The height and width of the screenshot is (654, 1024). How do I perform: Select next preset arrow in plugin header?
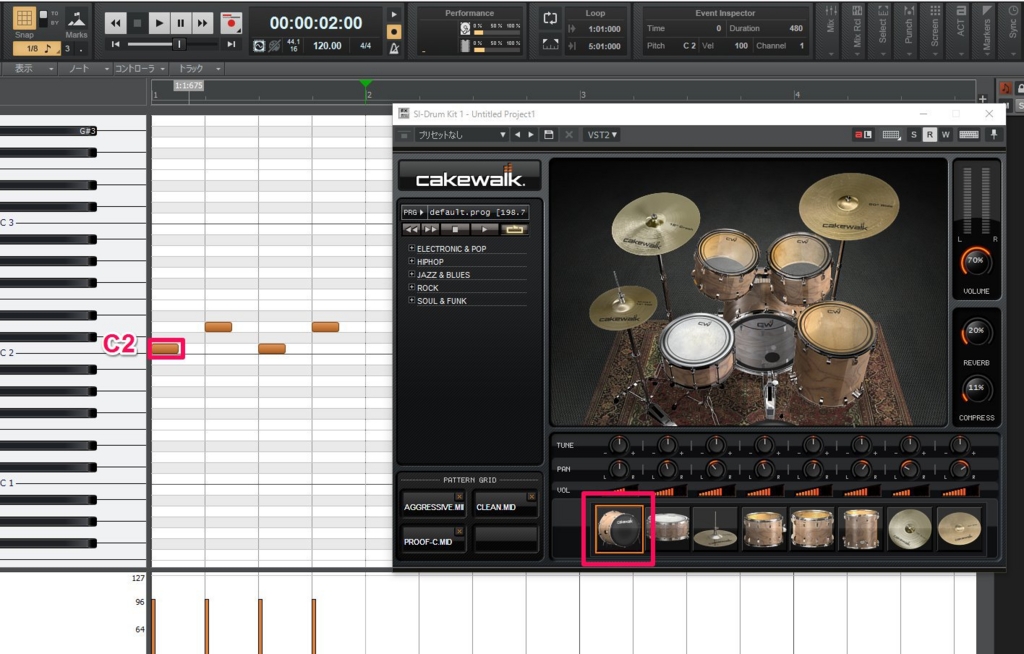click(531, 135)
